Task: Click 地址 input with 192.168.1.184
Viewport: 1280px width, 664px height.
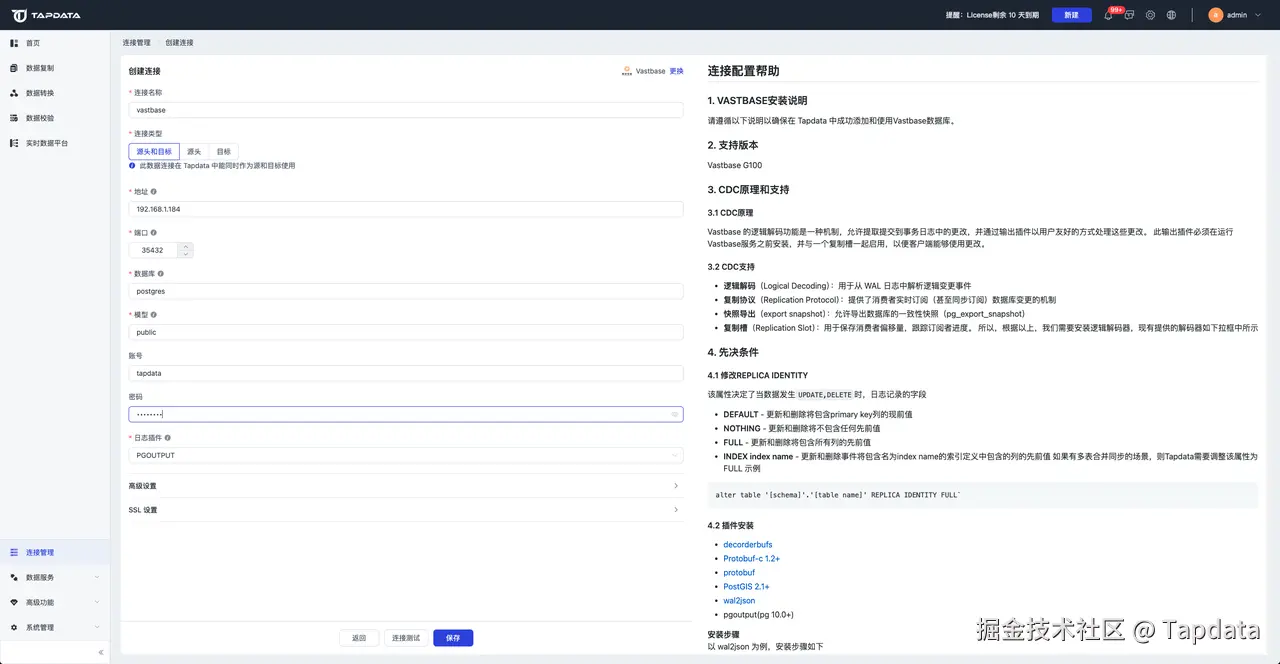Action: (406, 209)
